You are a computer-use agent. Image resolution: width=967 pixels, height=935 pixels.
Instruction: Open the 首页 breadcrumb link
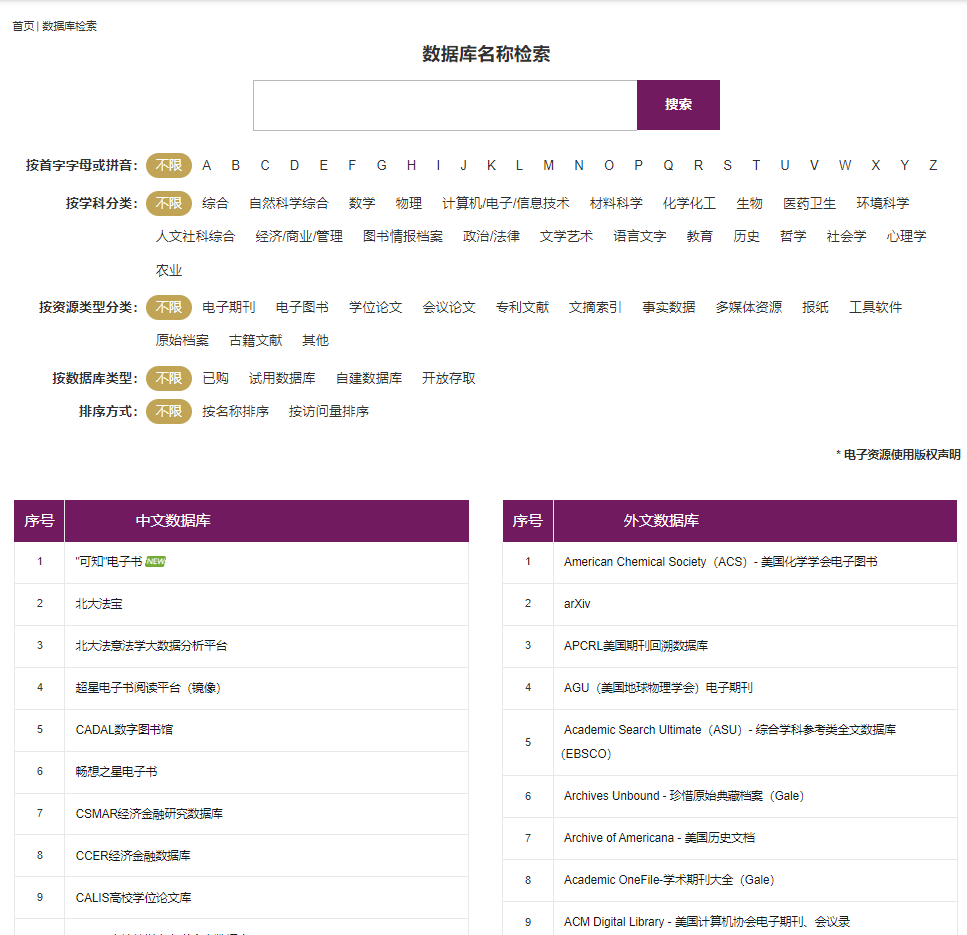[x=22, y=26]
